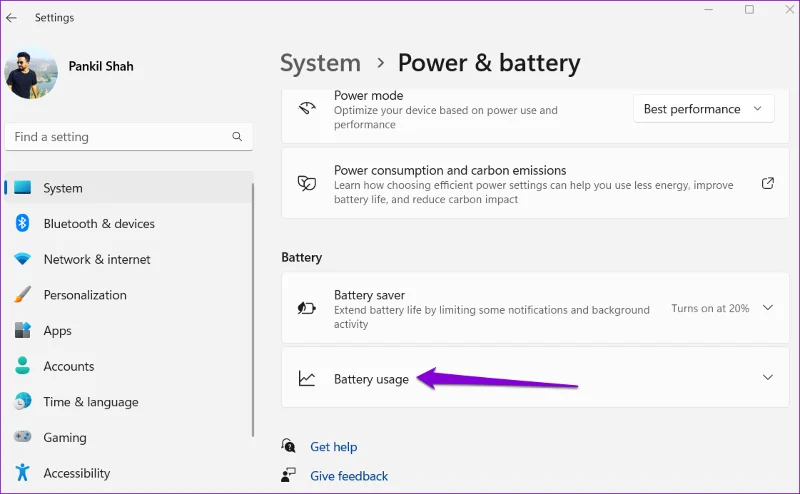This screenshot has width=800, height=494.
Task: Open Pankil Shah profile picture
Action: pyautogui.click(x=31, y=74)
